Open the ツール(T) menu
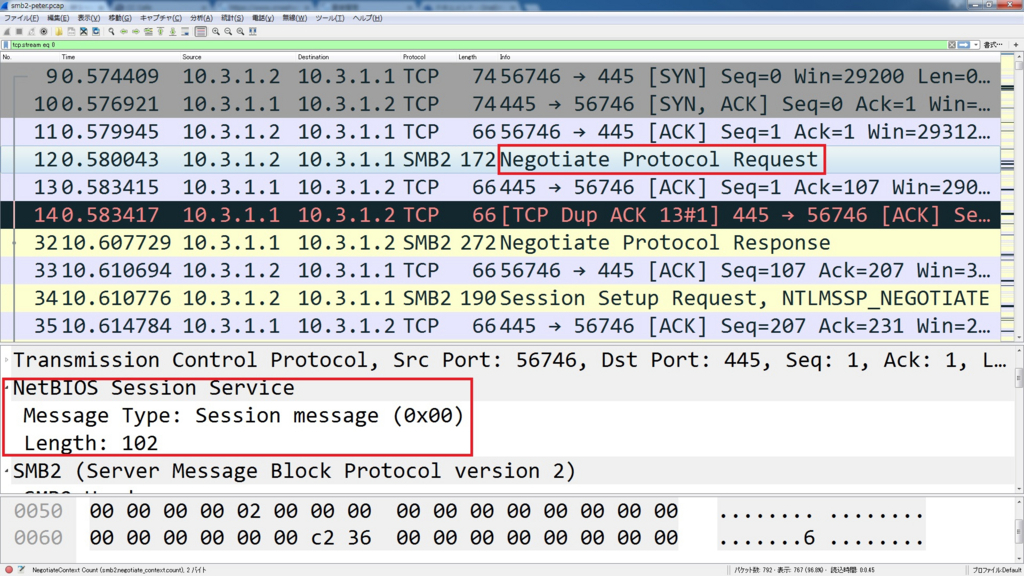 (330, 18)
